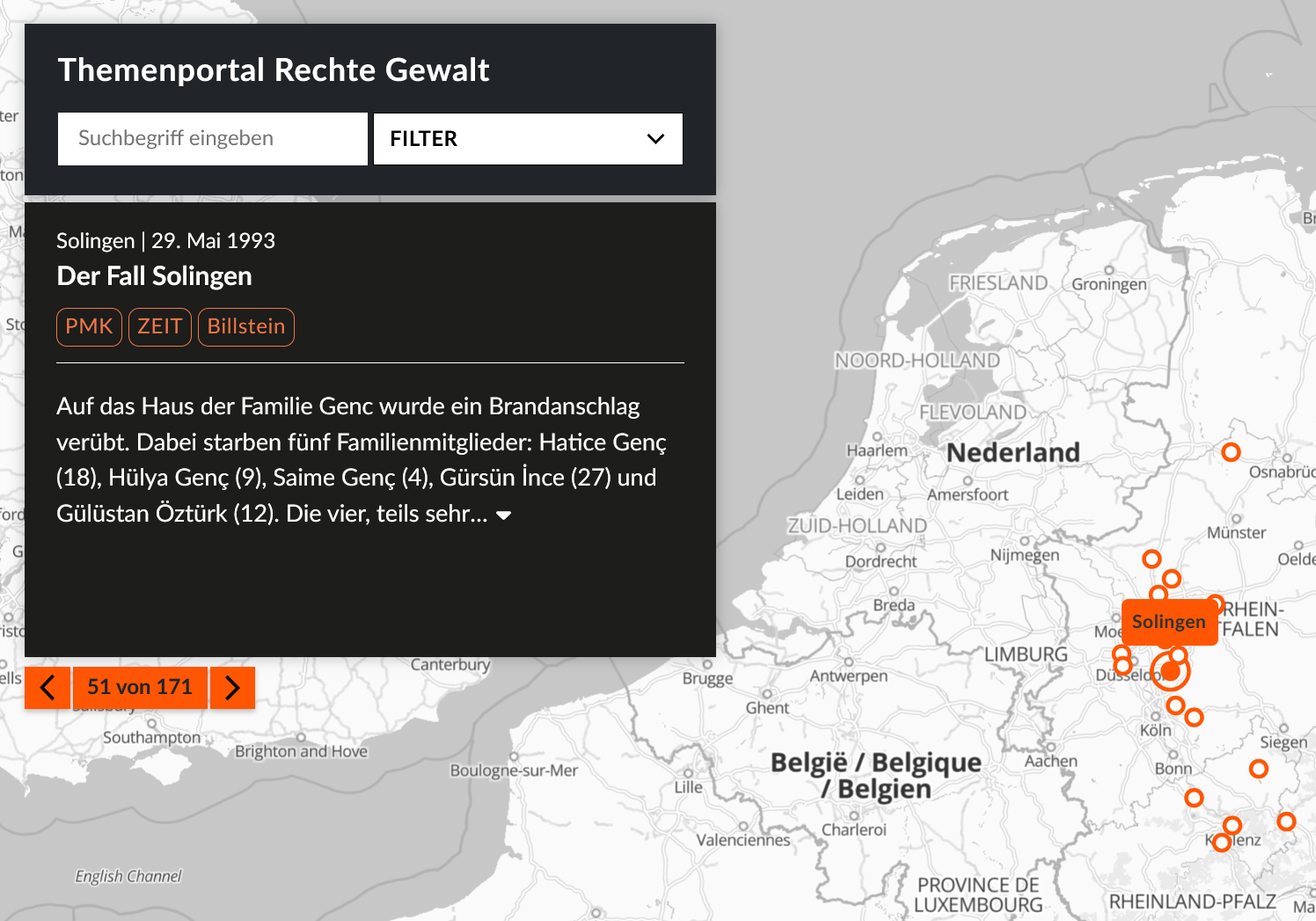Image resolution: width=1316 pixels, height=921 pixels.
Task: Click the orange Solingen map label
Action: [x=1168, y=622]
